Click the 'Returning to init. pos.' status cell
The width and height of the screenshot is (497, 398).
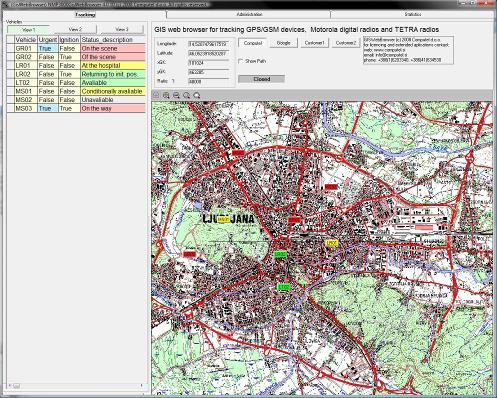[113, 74]
